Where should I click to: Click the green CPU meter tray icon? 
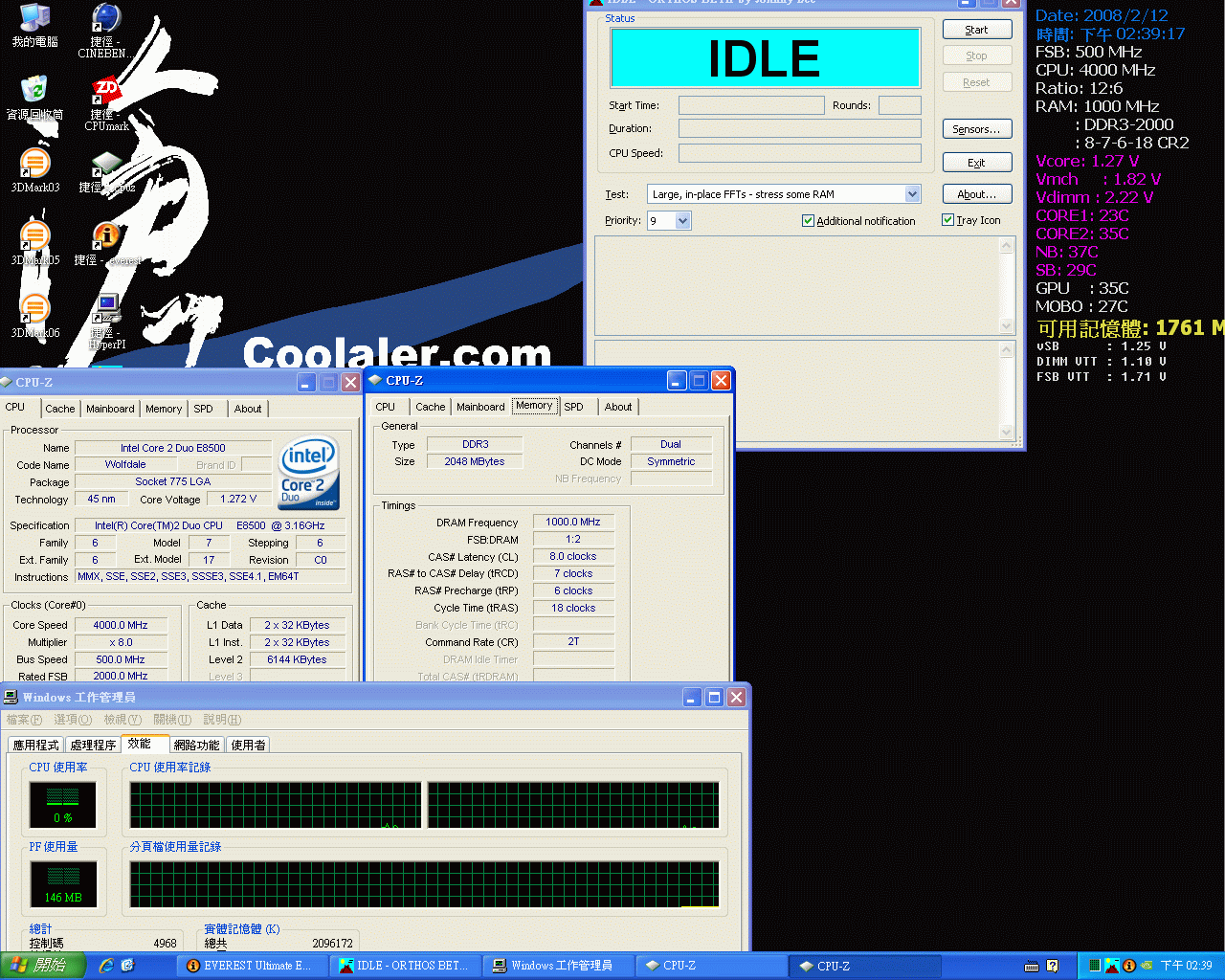point(1094,966)
